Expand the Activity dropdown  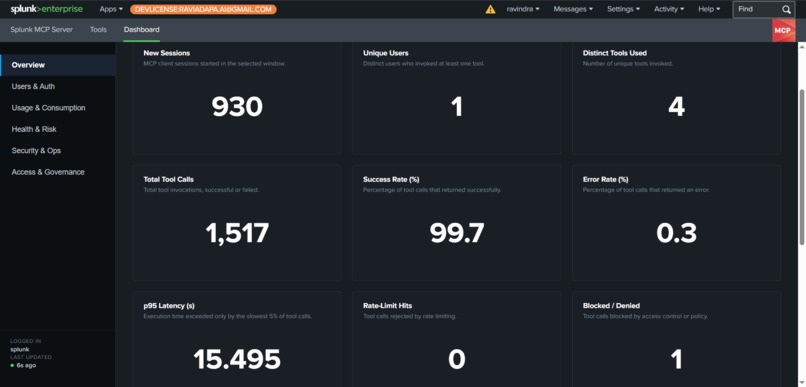(x=669, y=9)
